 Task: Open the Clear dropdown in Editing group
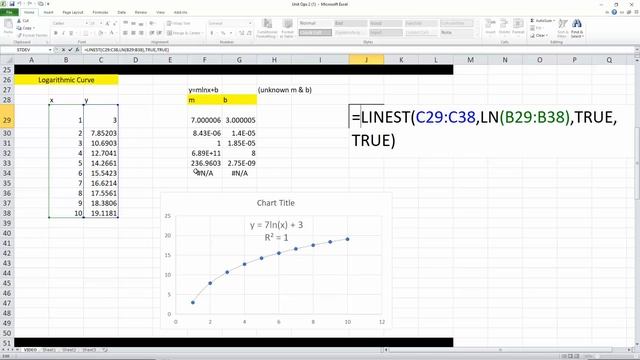tap(547, 36)
